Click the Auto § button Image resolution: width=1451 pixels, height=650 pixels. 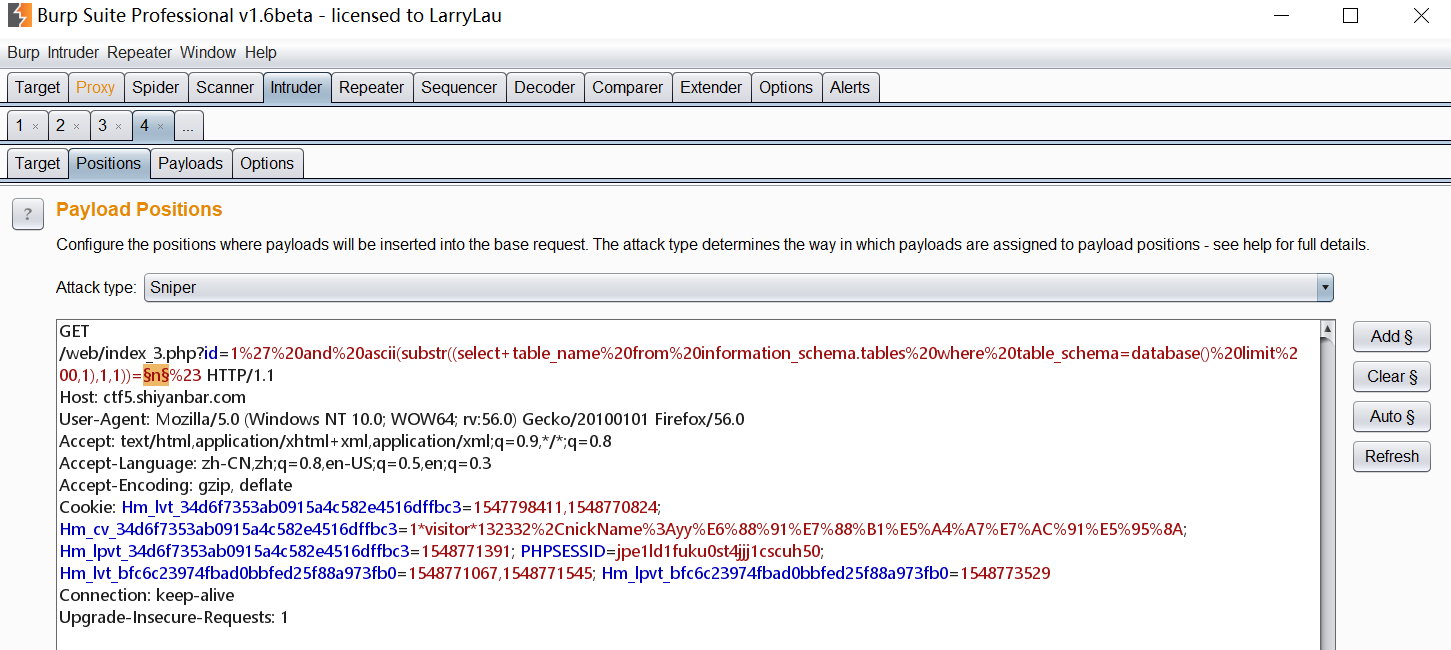click(1392, 417)
